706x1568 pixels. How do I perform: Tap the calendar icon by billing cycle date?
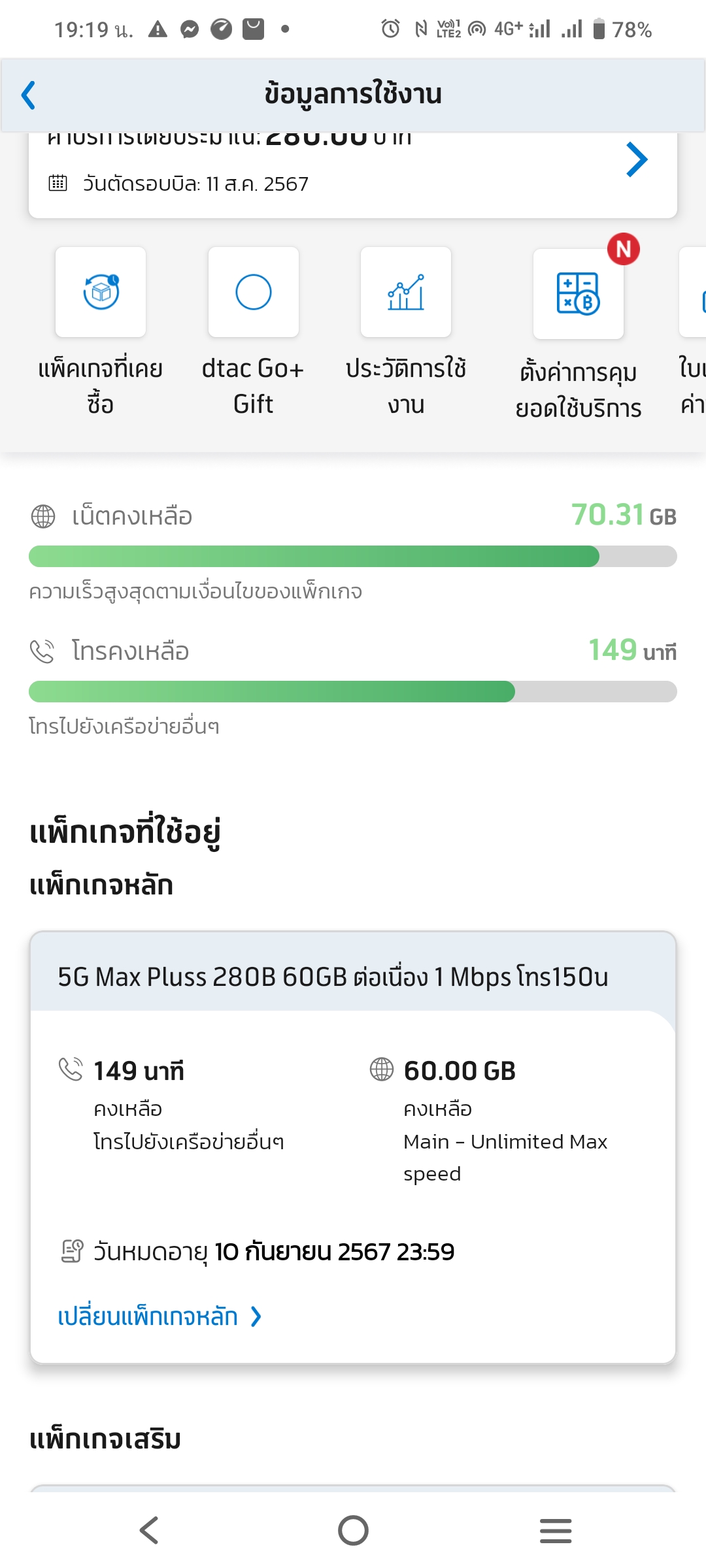click(58, 183)
